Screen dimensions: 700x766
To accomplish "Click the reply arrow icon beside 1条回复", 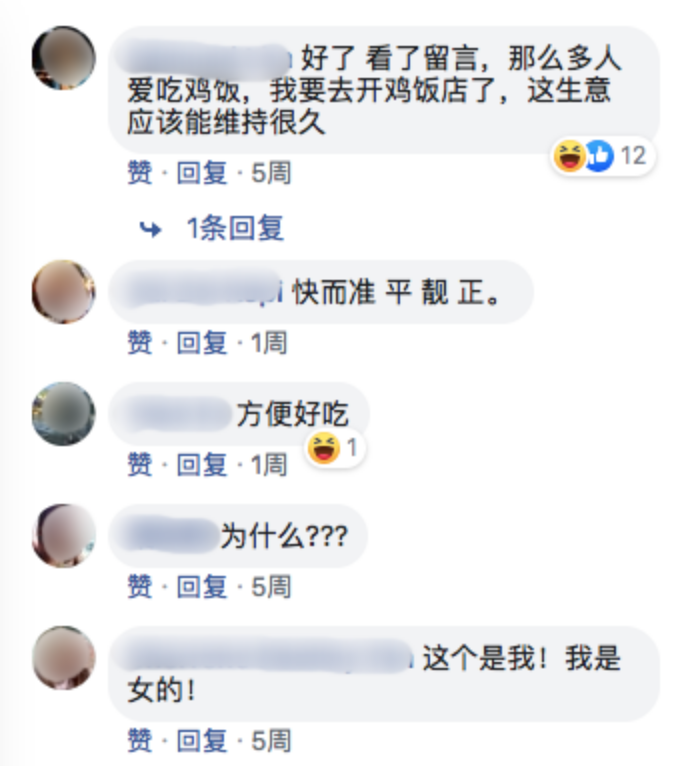I will pyautogui.click(x=150, y=229).
